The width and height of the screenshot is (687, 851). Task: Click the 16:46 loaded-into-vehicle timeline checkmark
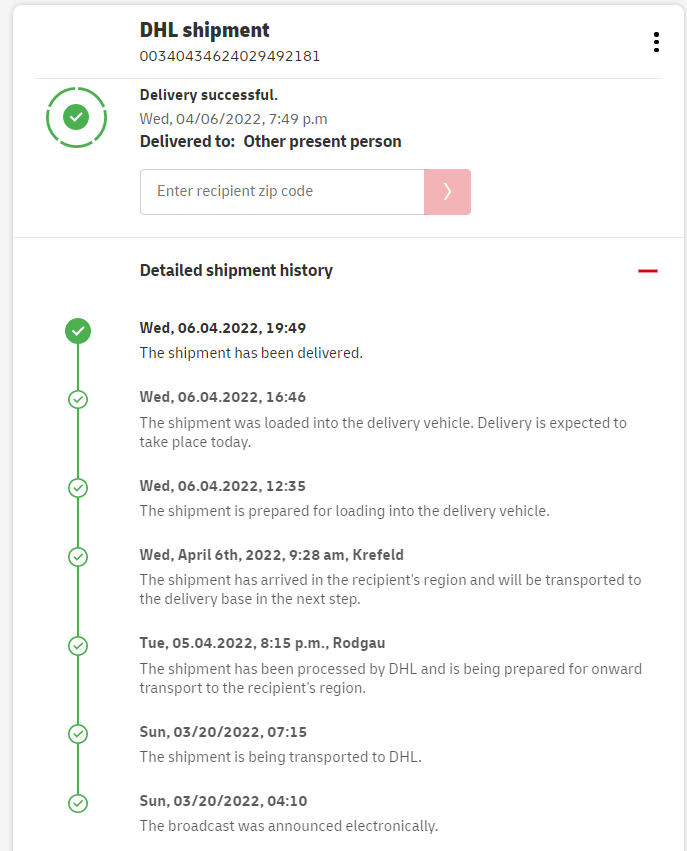pyautogui.click(x=78, y=399)
